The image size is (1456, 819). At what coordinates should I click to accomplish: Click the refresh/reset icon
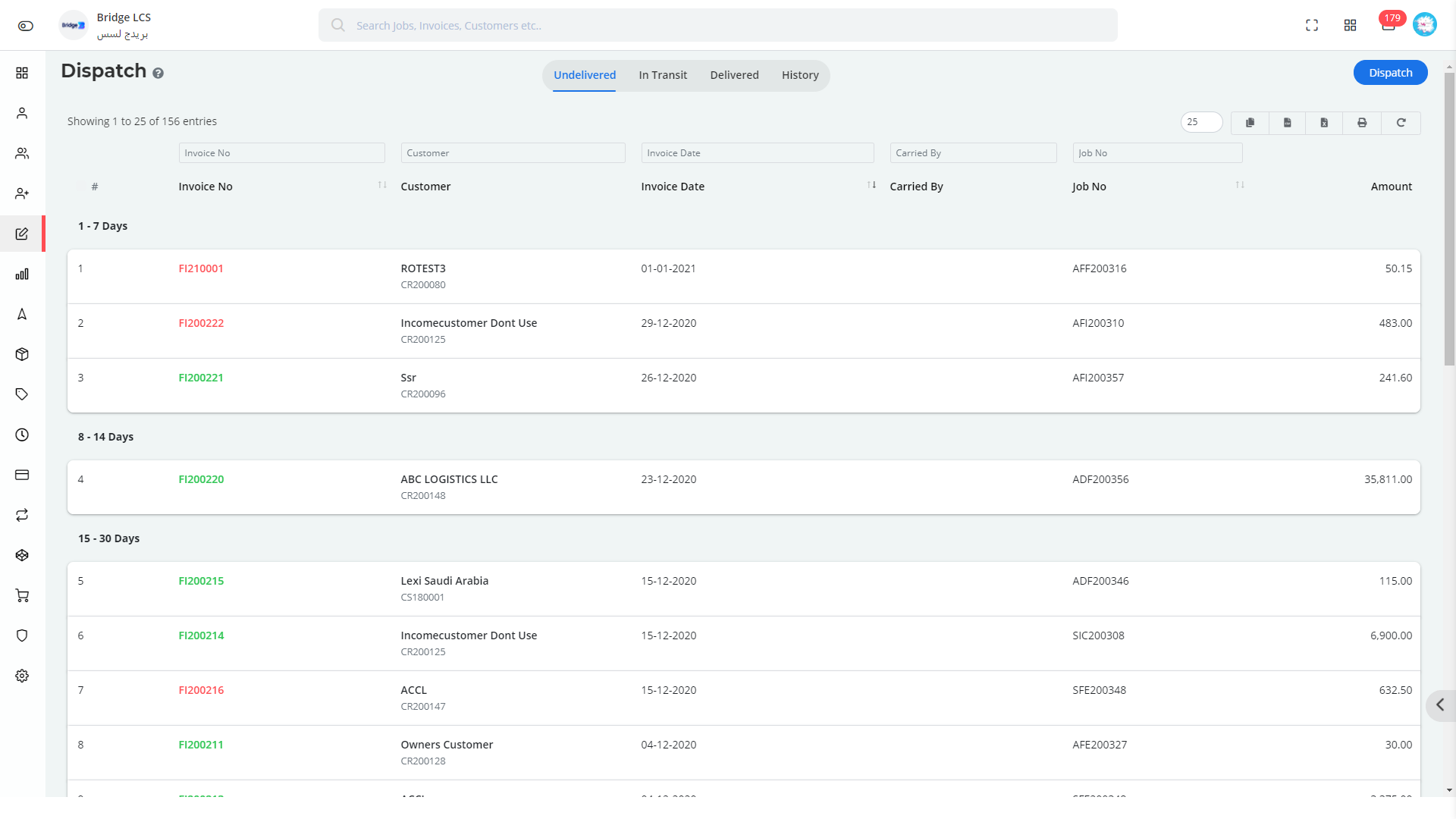1401,122
